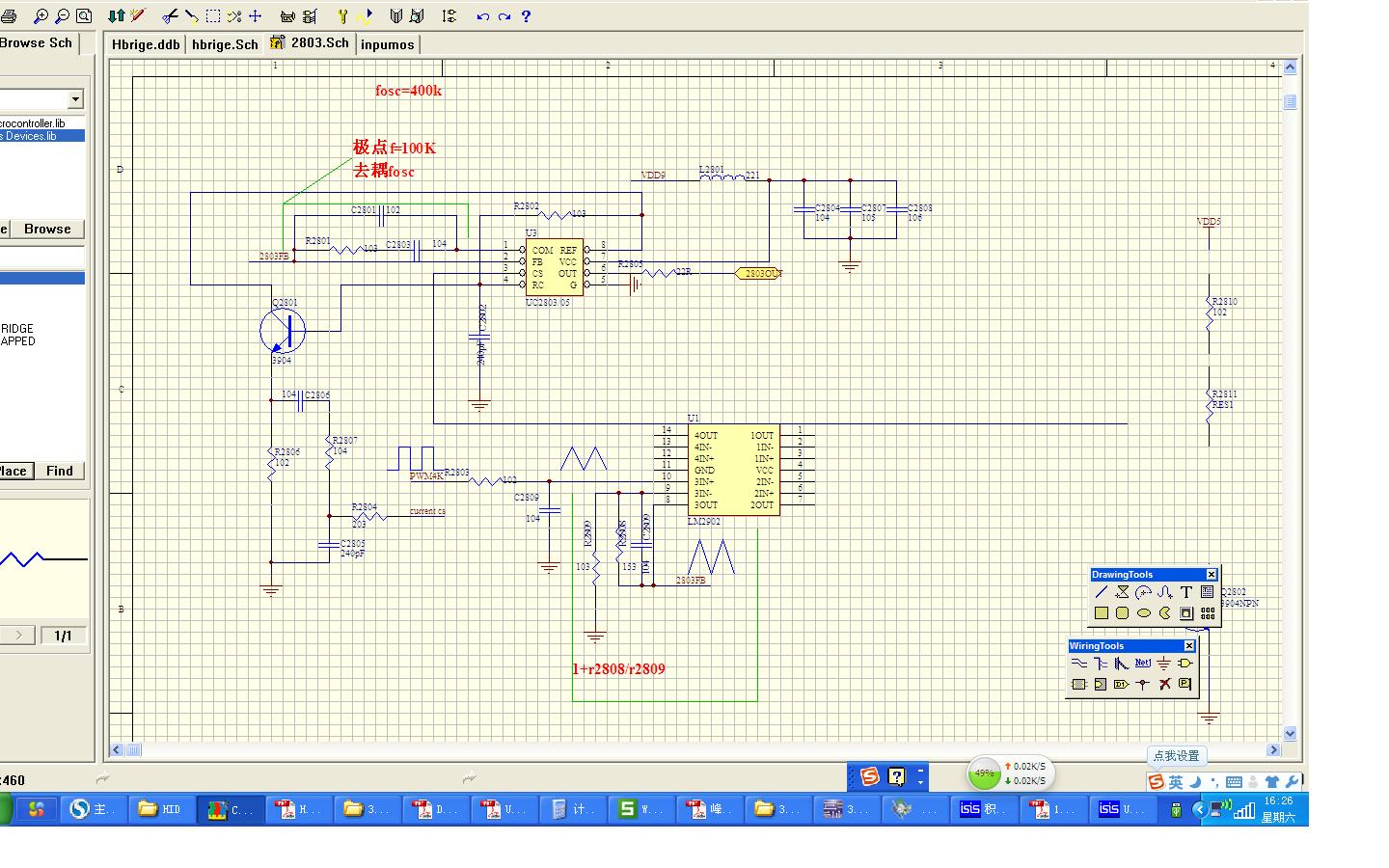Pick the Ellipse tool in DrawingTools
The image size is (1389, 868).
click(x=1143, y=613)
